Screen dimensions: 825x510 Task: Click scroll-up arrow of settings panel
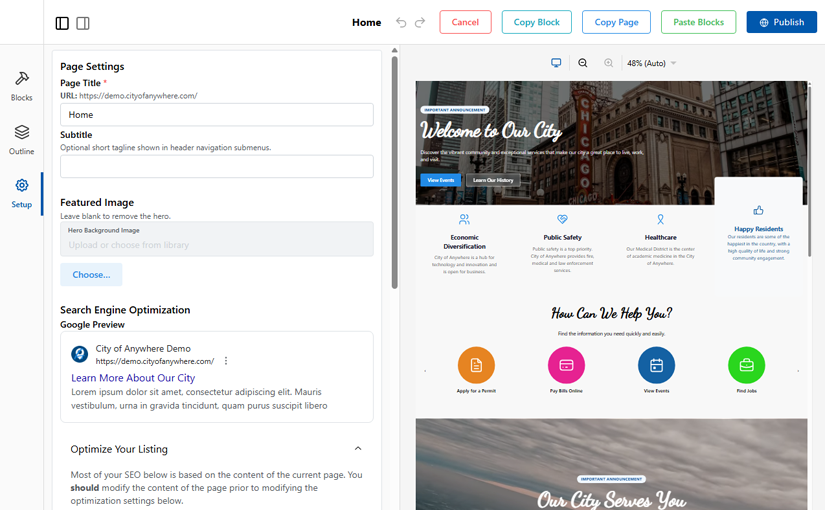click(395, 51)
